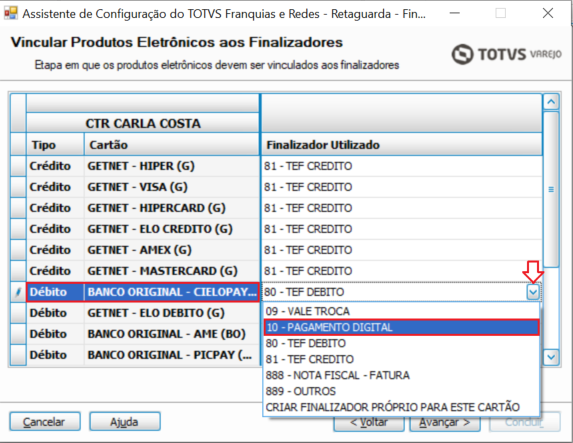Click Crédito type cell of GETNET - AMEX row

point(55,250)
